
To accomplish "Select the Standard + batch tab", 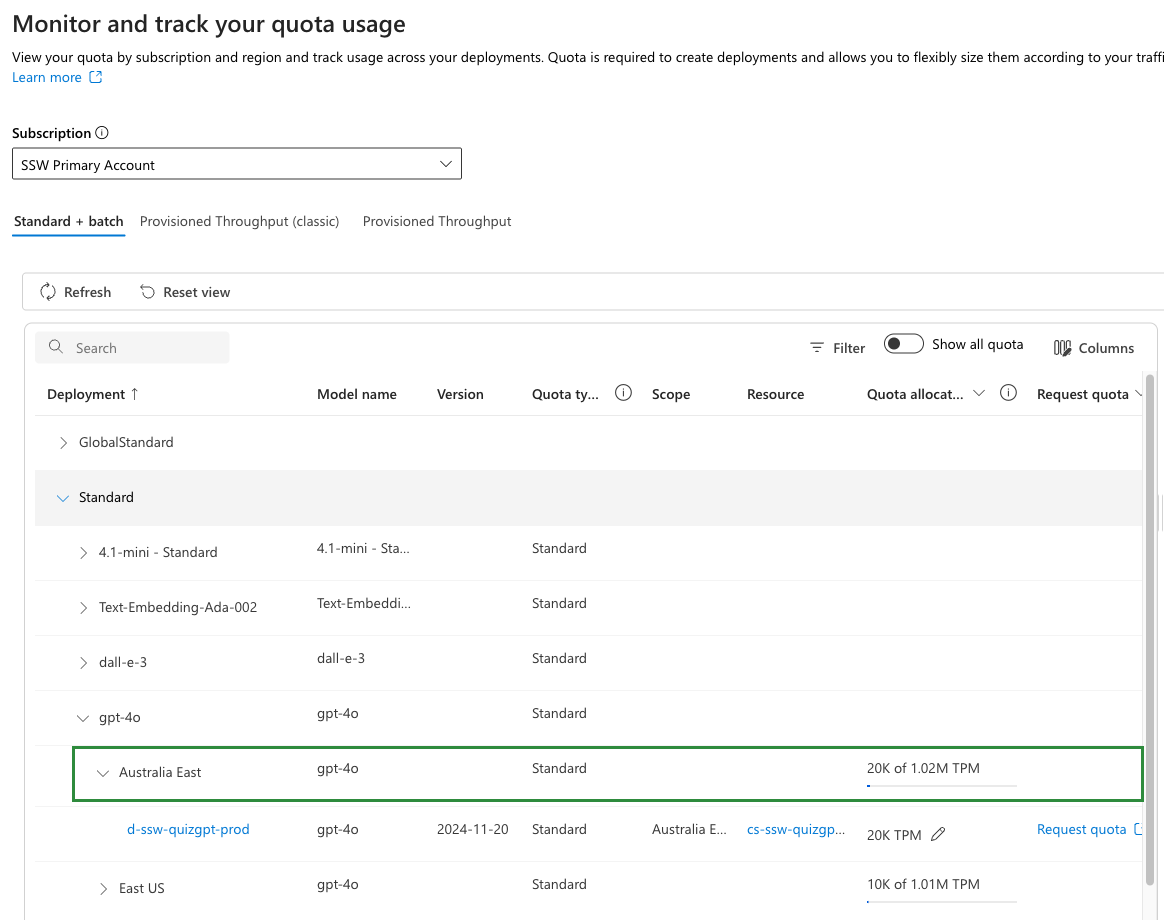I will 68,221.
